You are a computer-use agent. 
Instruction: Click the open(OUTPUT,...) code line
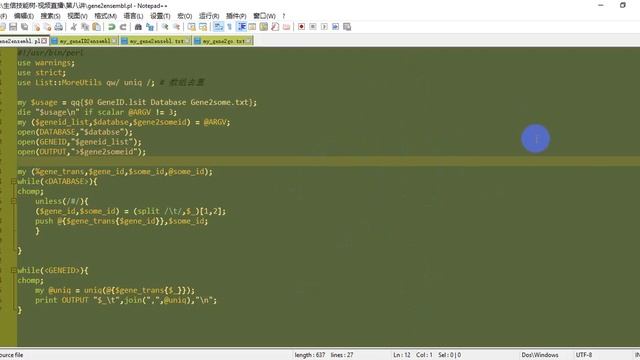tap(82, 152)
